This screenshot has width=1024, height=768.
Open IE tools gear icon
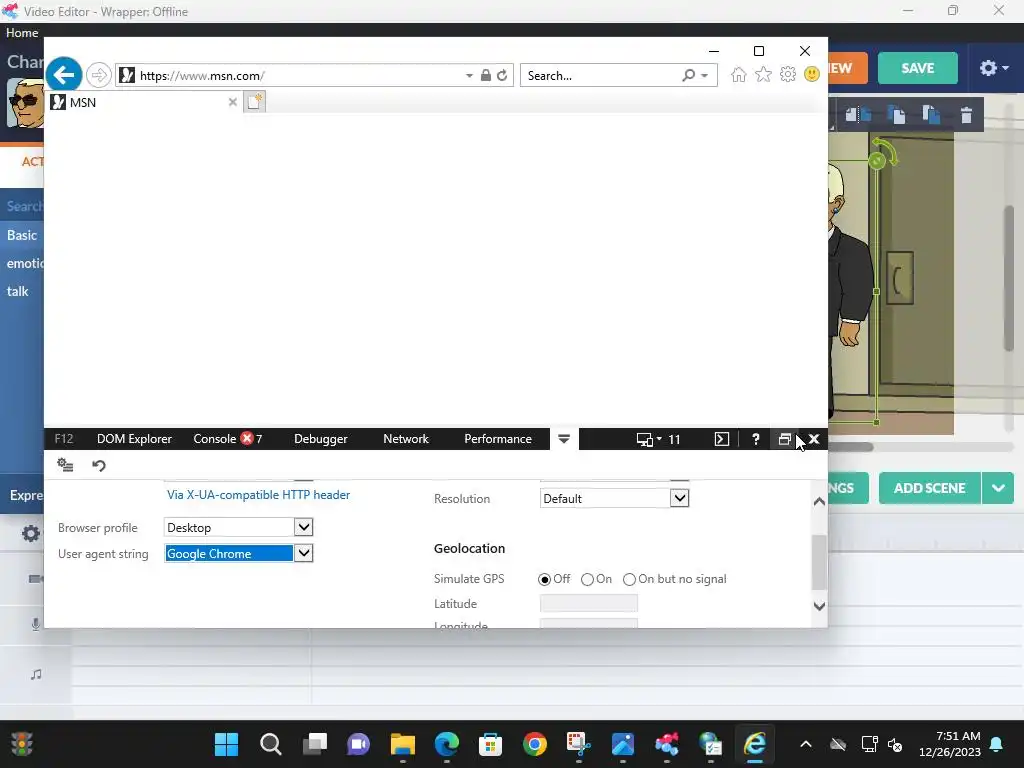click(788, 74)
